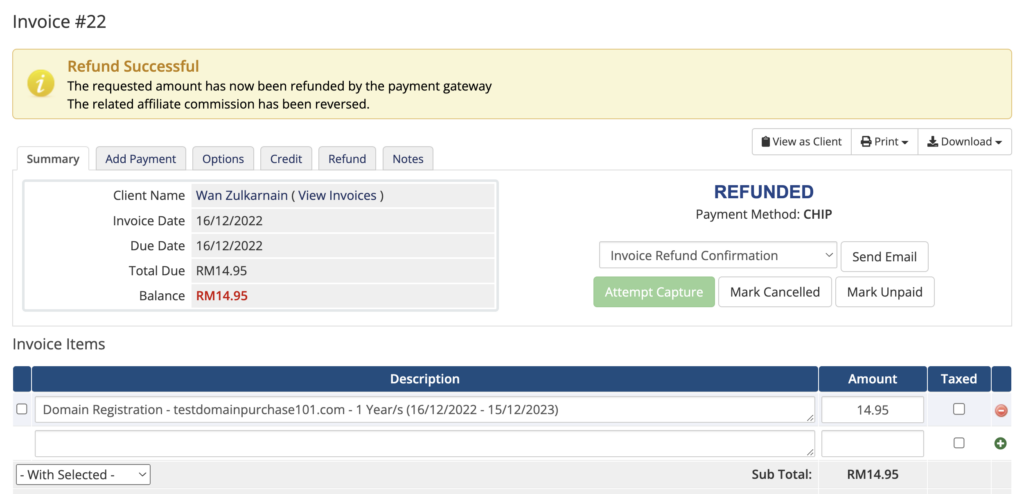Image resolution: width=1024 pixels, height=494 pixels.
Task: Click the green add line item icon
Action: pos(1000,444)
